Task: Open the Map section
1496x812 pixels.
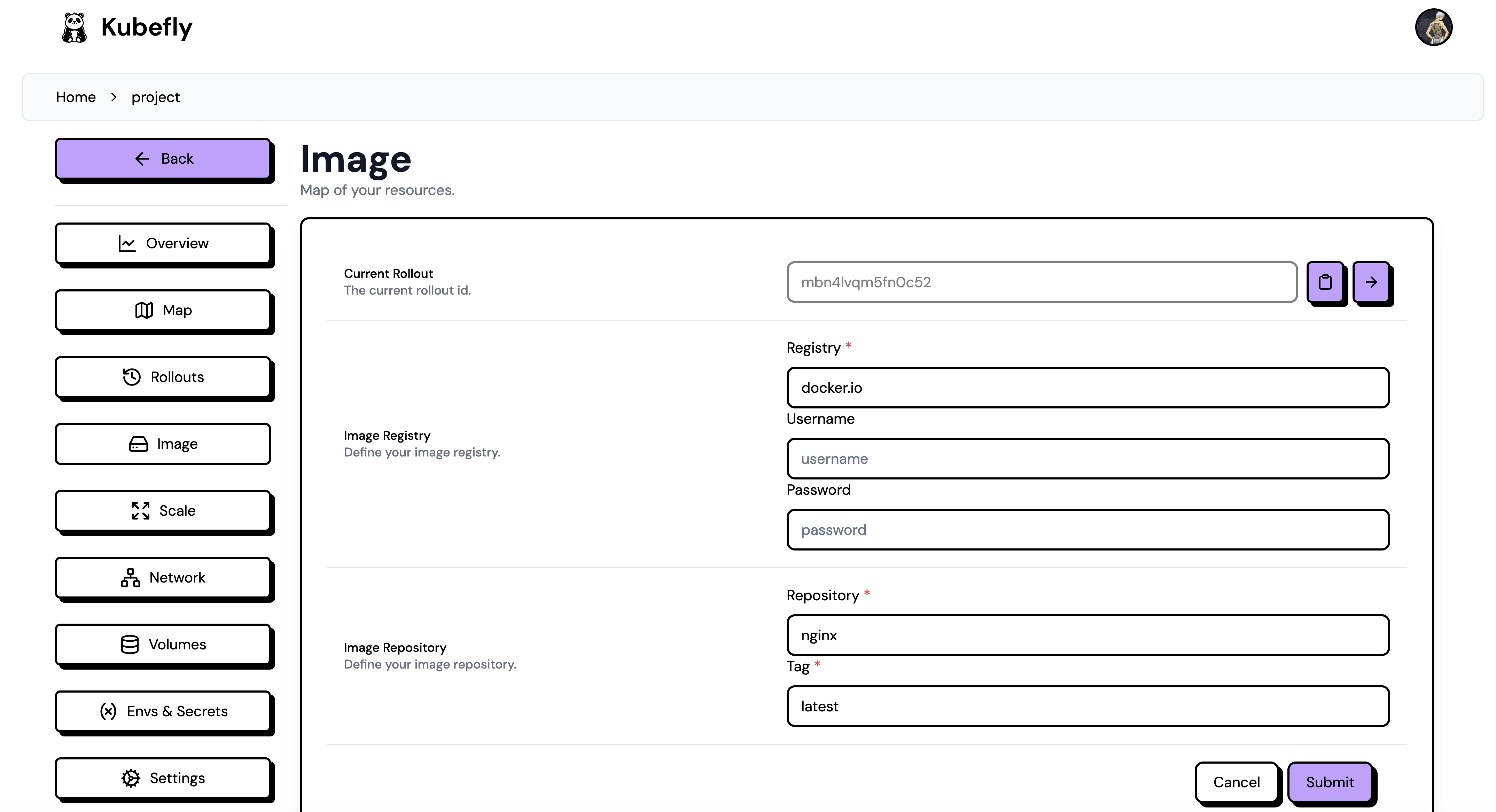Action: pyautogui.click(x=163, y=310)
